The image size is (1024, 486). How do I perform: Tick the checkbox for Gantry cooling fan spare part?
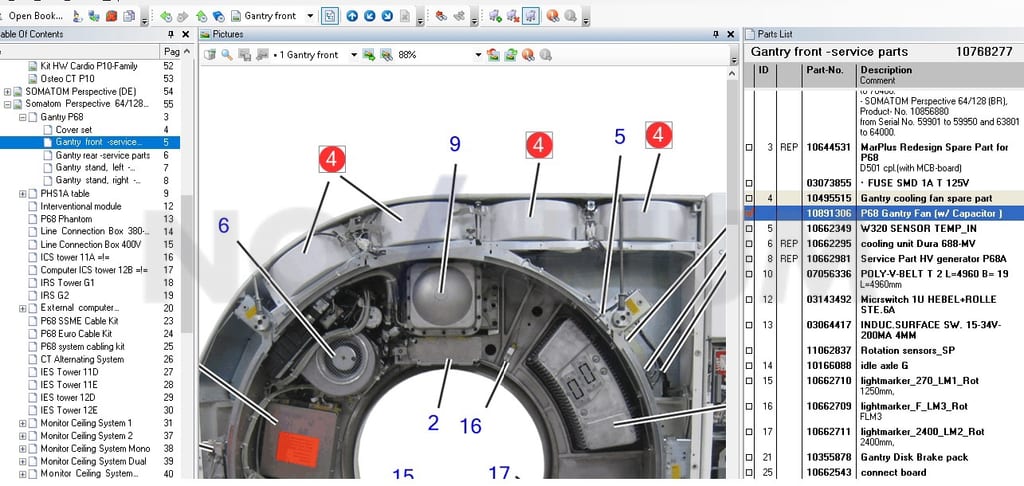pos(749,199)
